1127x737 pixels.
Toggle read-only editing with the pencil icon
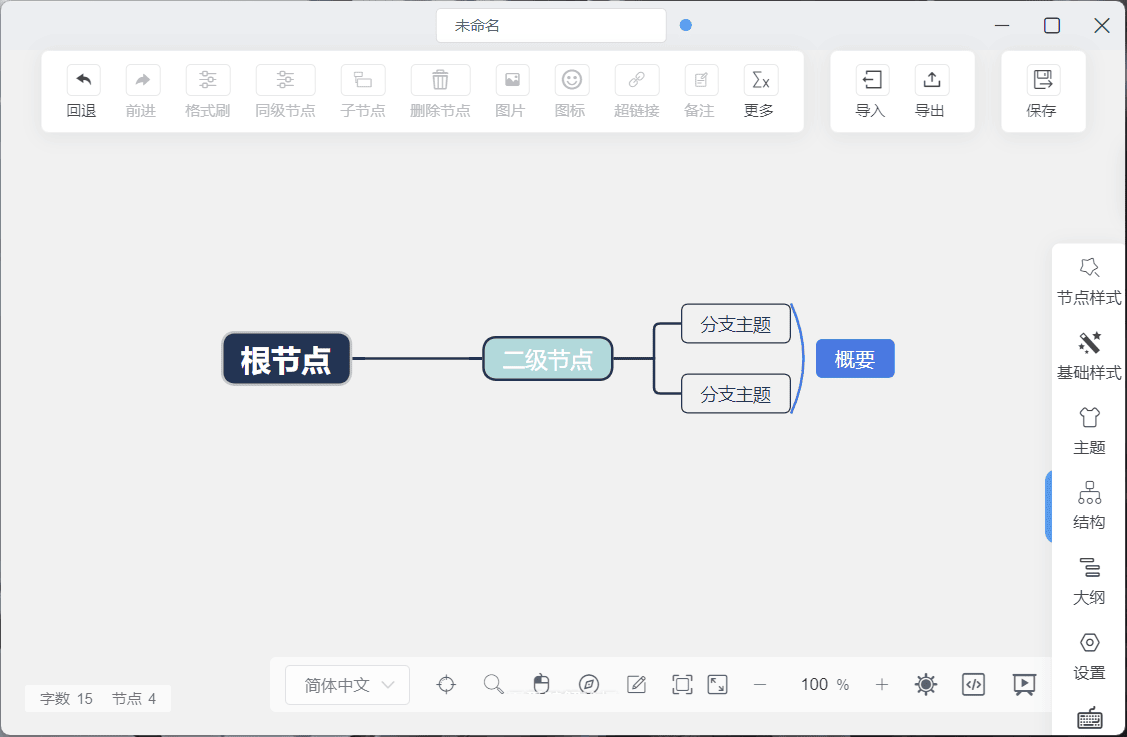(636, 684)
